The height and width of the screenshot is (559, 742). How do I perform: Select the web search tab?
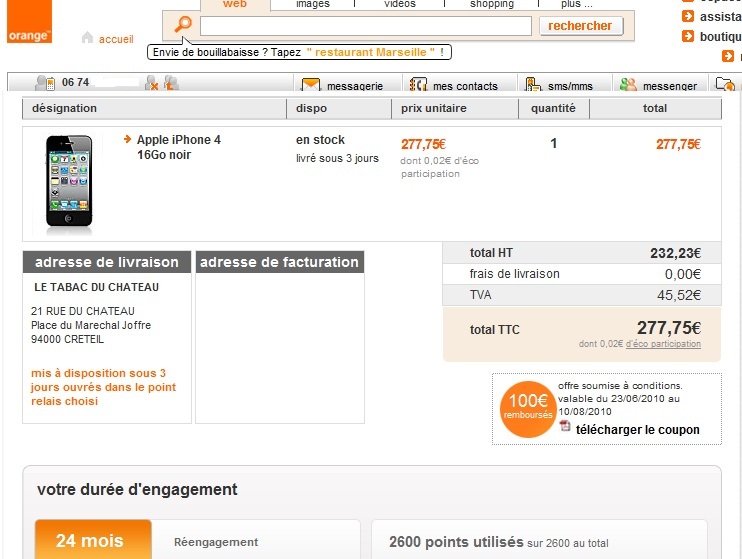tap(235, 4)
